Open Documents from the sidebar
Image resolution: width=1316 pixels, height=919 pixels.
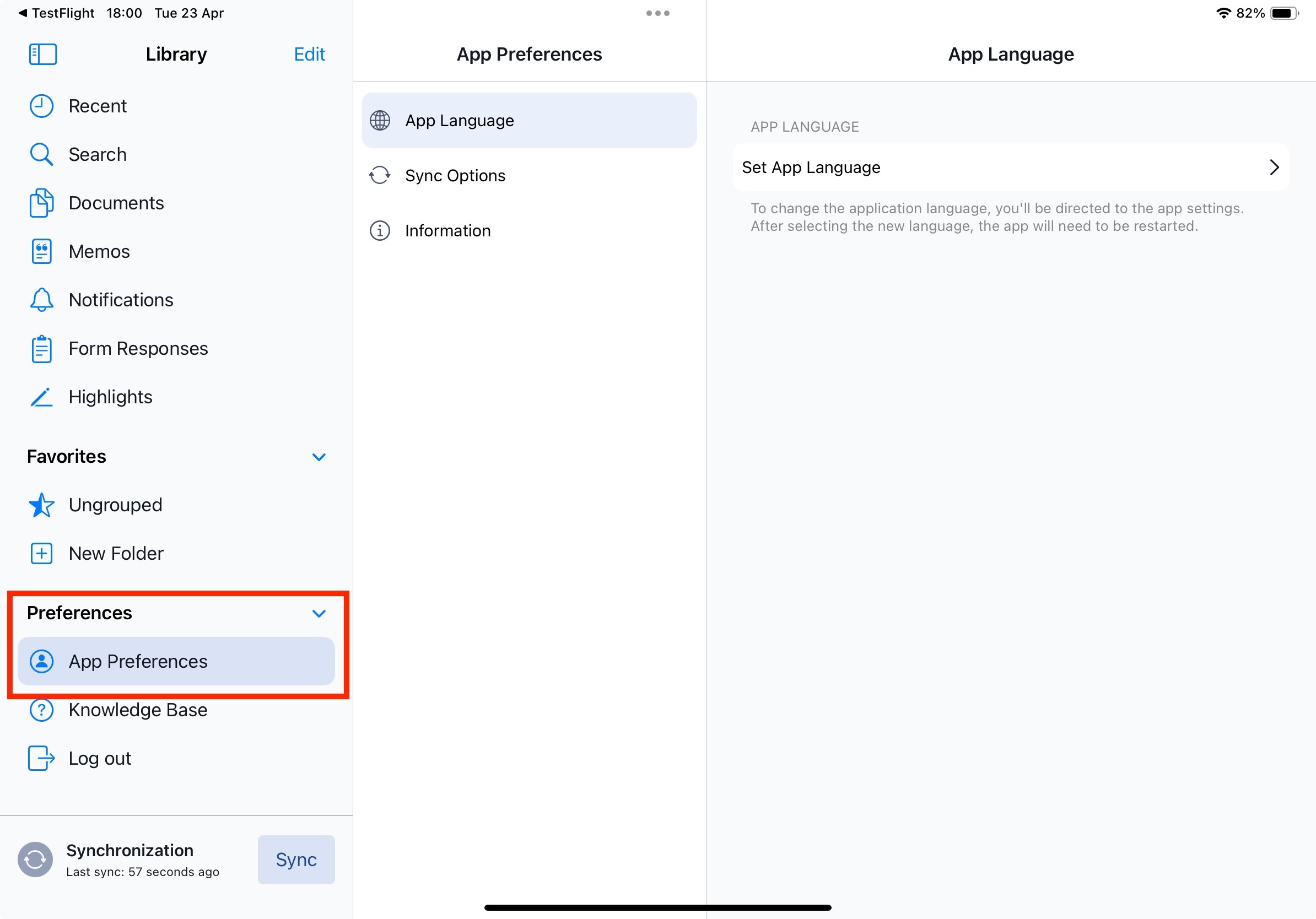point(116,203)
